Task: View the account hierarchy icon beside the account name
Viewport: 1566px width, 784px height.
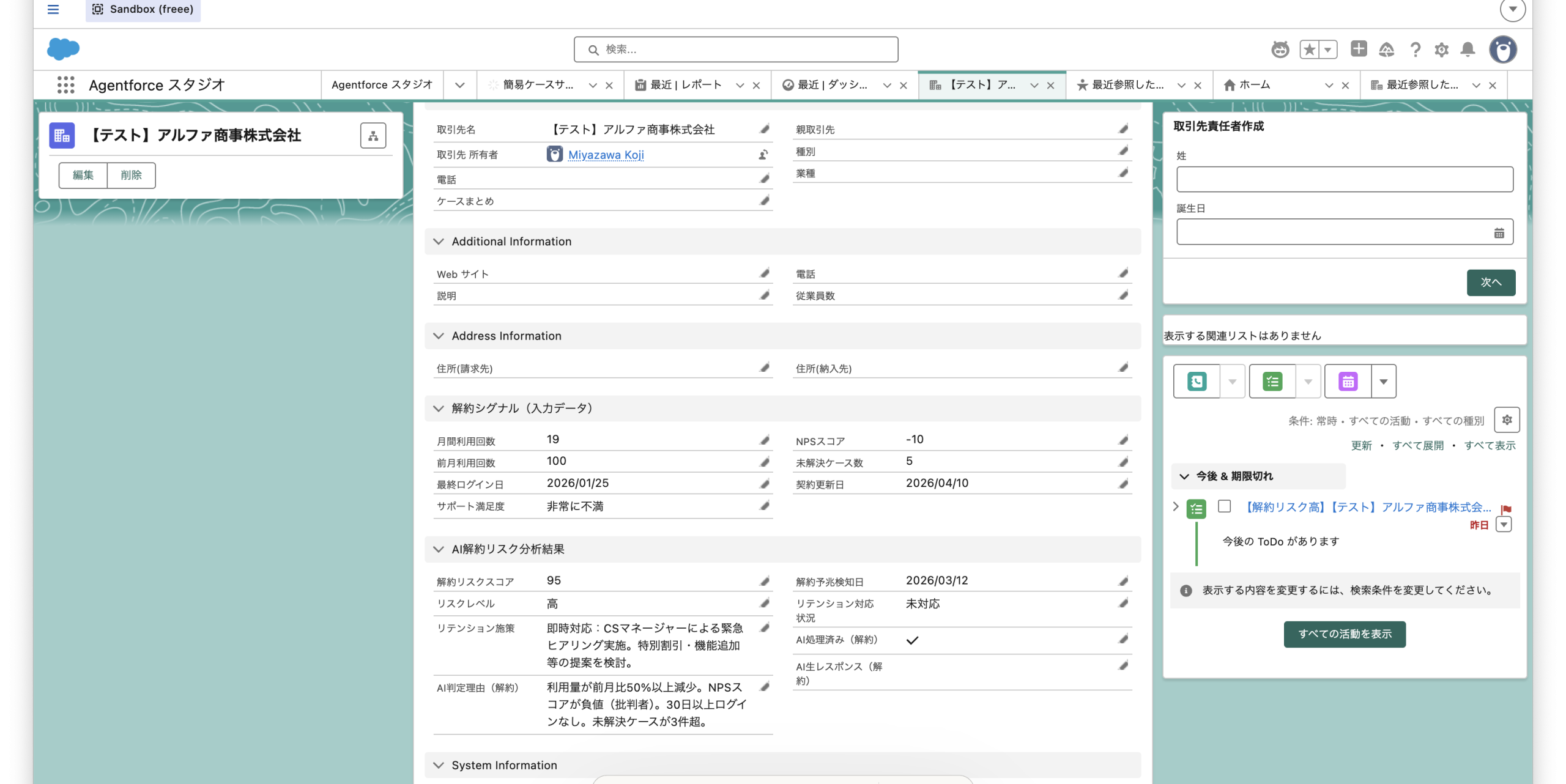Action: point(373,135)
